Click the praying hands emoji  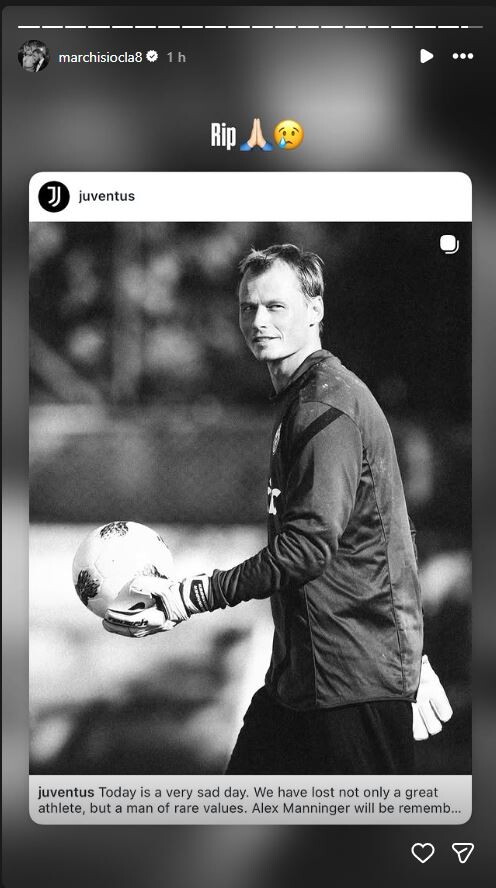click(256, 135)
